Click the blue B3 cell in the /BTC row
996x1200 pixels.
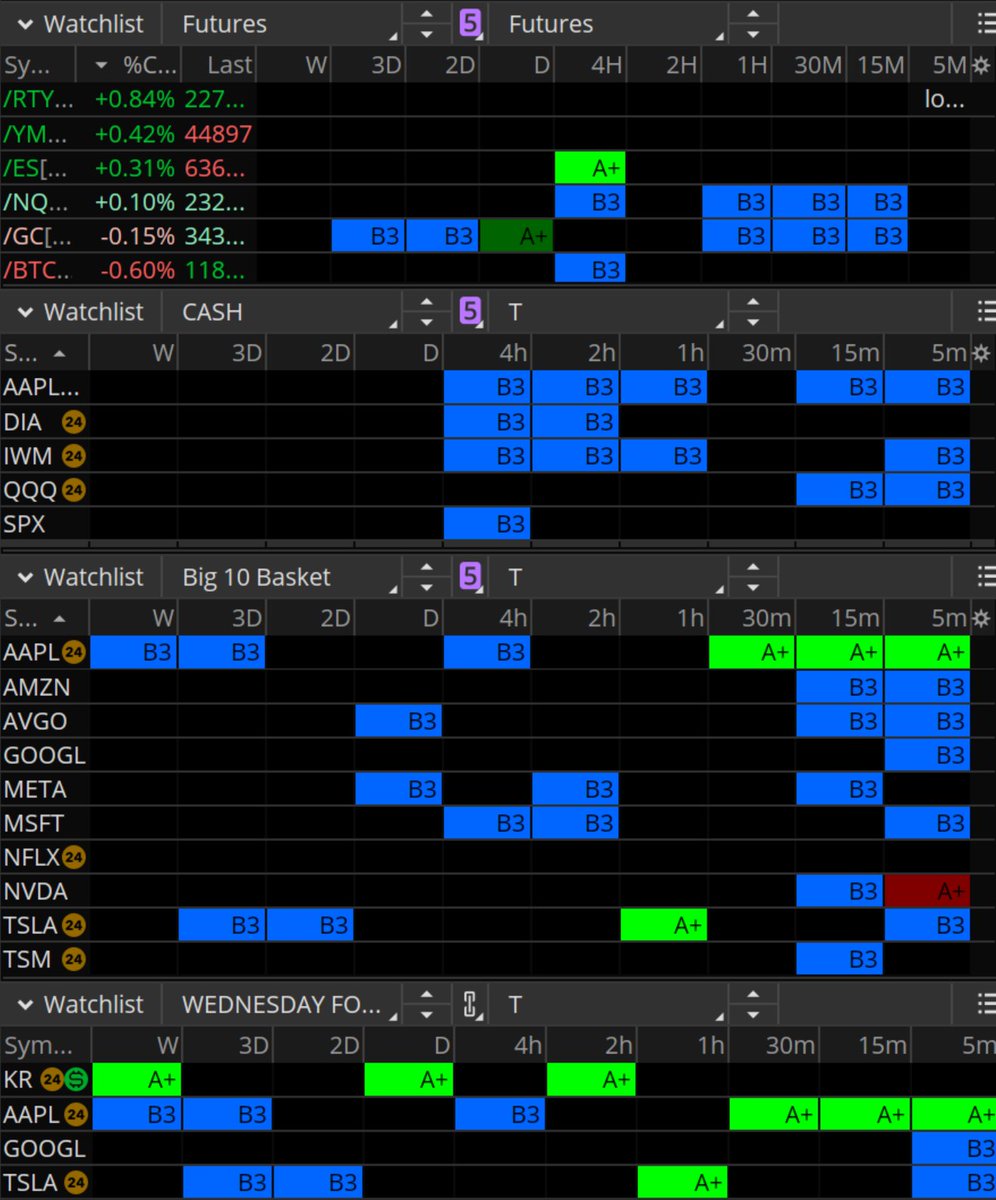(x=590, y=270)
